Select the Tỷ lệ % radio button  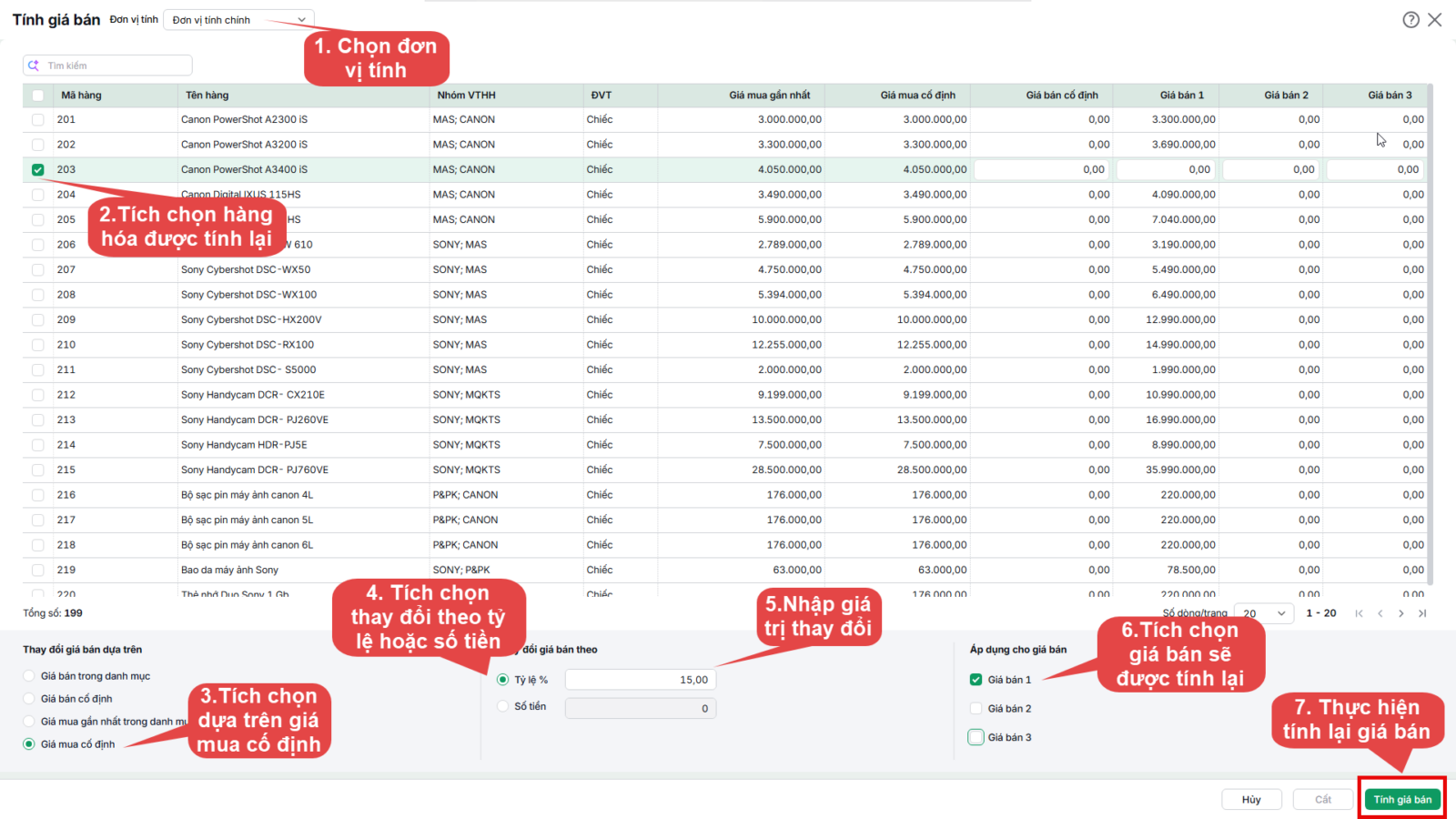(502, 680)
